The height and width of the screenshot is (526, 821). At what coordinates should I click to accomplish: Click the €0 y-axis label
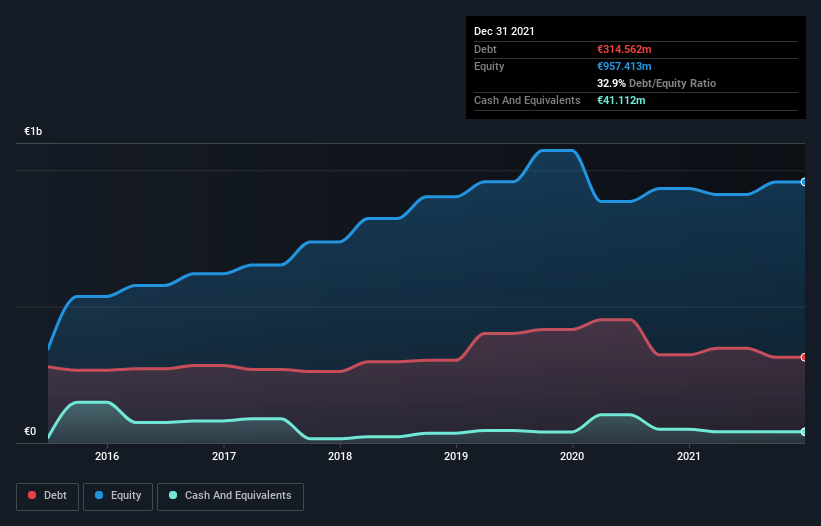[x=30, y=431]
